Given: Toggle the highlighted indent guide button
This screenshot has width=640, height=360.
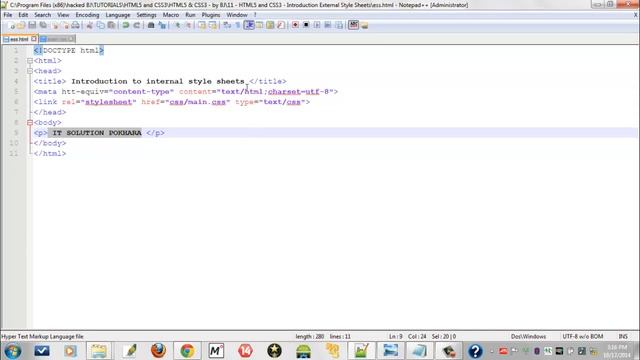Looking at the screenshot, I should click(249, 25).
